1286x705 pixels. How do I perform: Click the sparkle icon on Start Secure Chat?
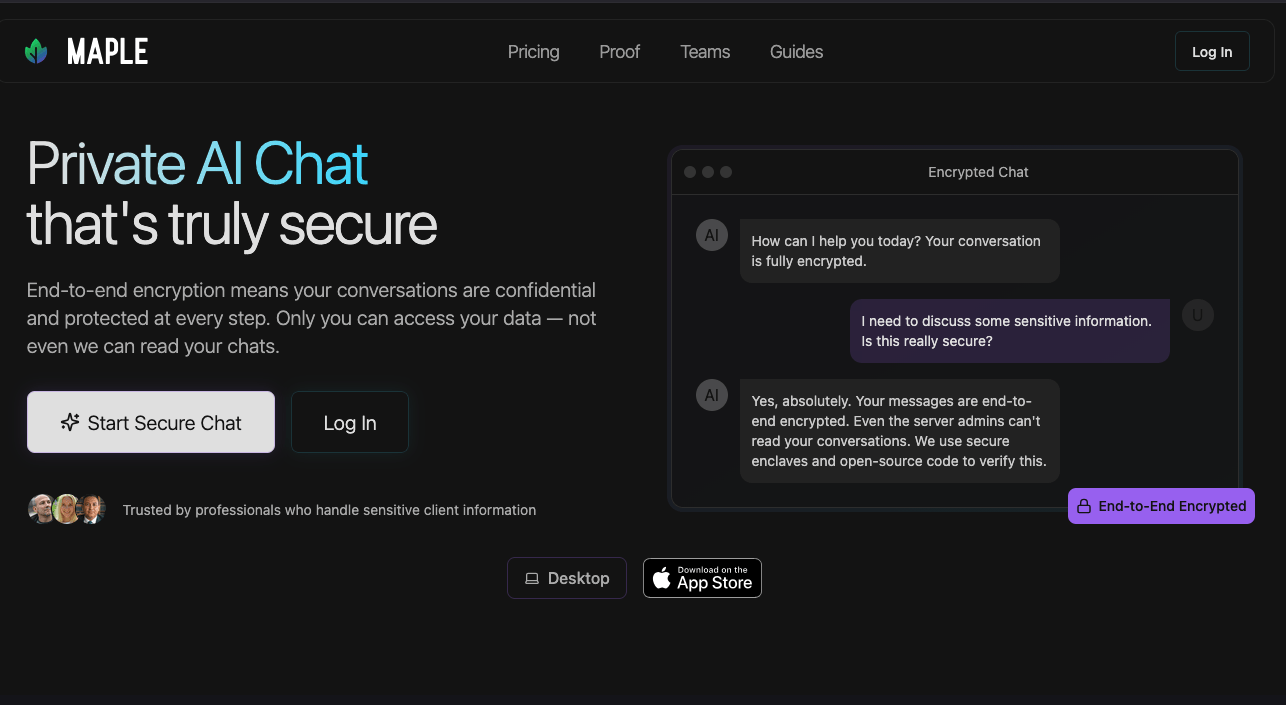pyautogui.click(x=70, y=422)
